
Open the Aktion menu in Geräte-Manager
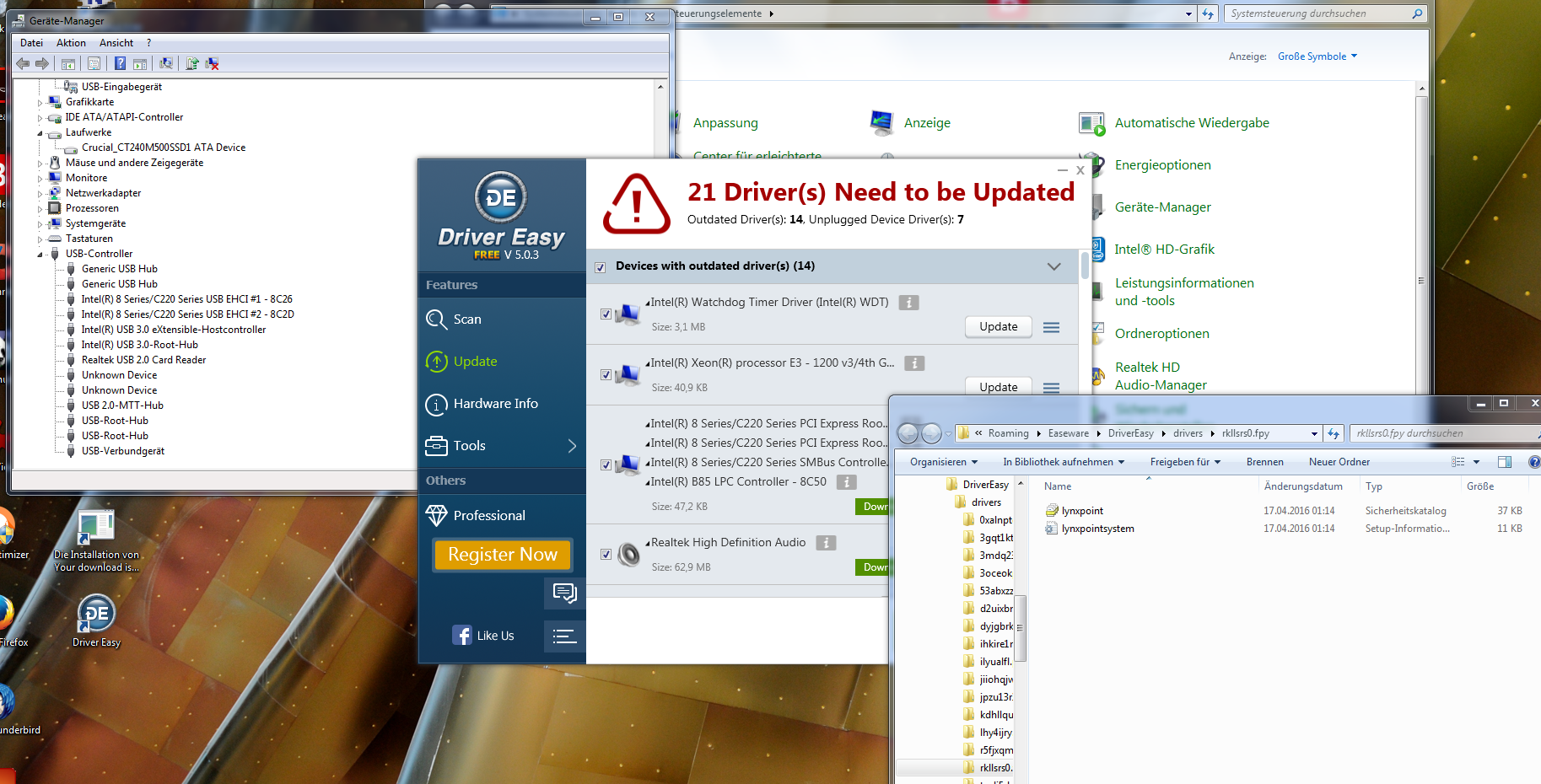[x=71, y=43]
